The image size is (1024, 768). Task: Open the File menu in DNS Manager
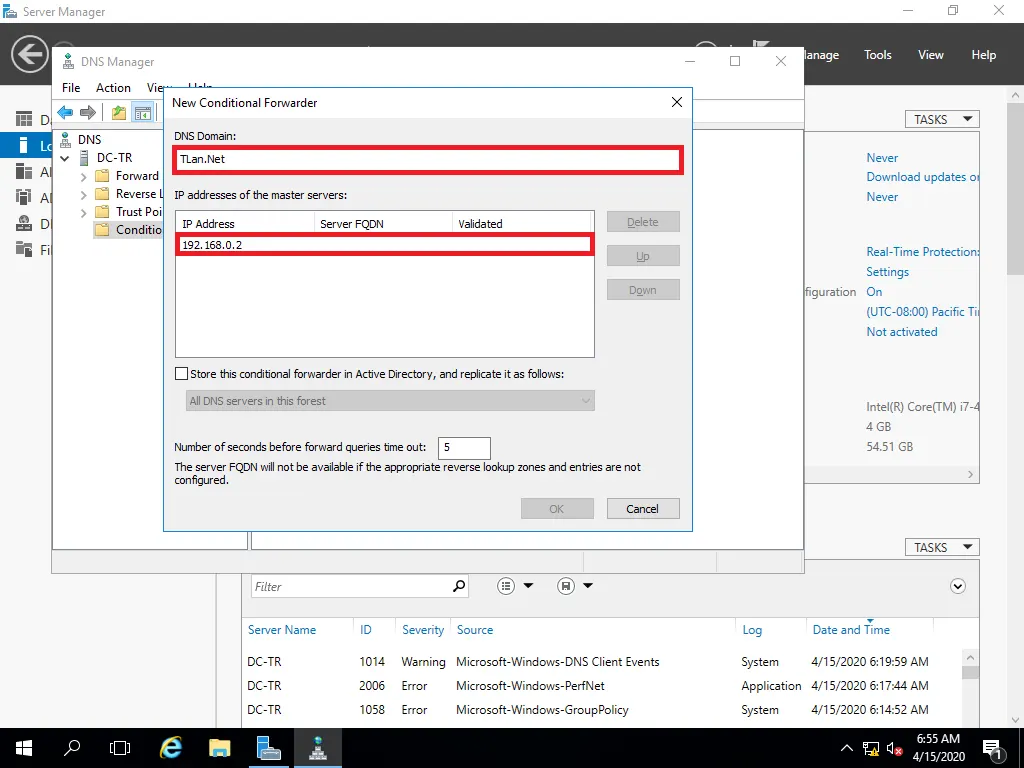(x=71, y=88)
